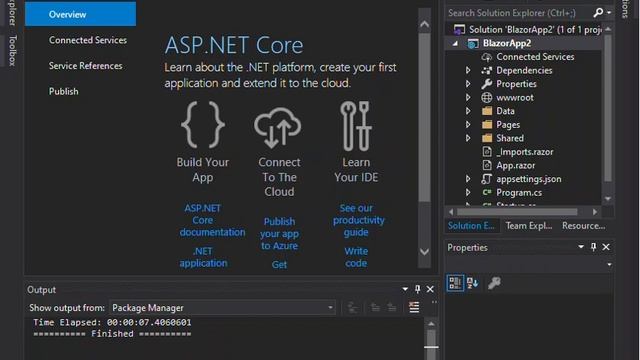640x360 pixels.
Task: Click the BlazorApp2 project icon
Action: 473,43
